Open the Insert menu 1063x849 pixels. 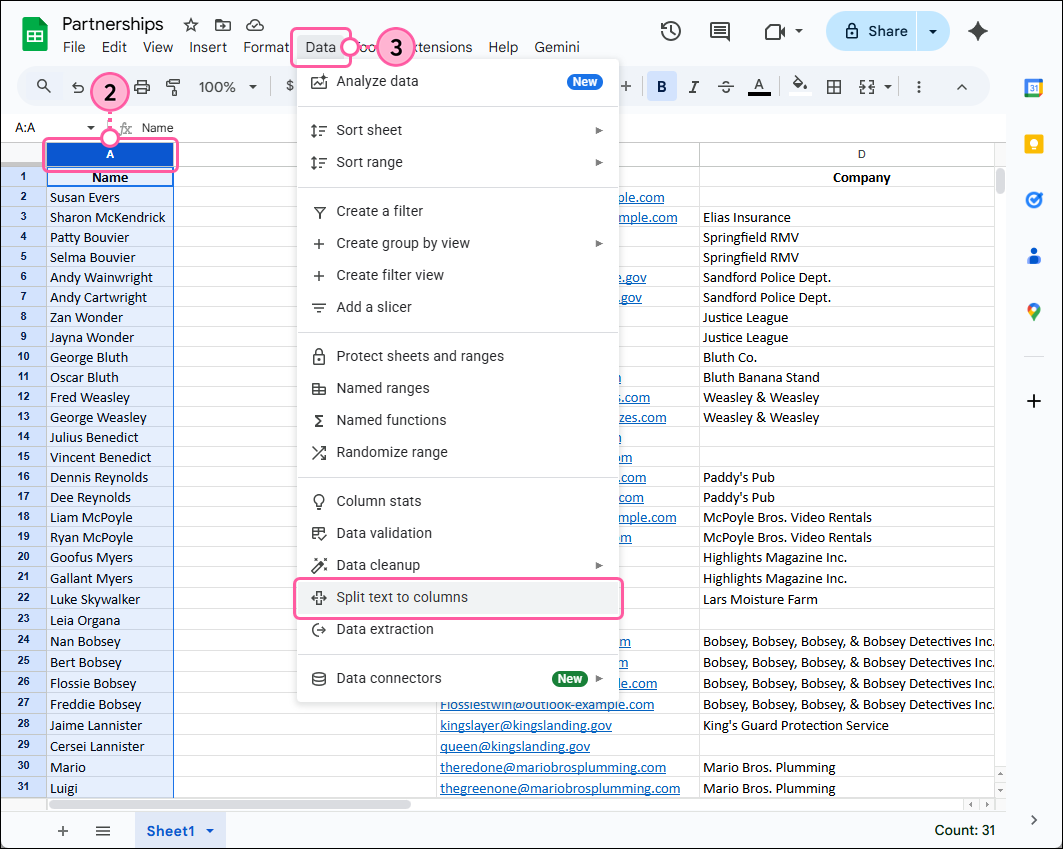[208, 47]
